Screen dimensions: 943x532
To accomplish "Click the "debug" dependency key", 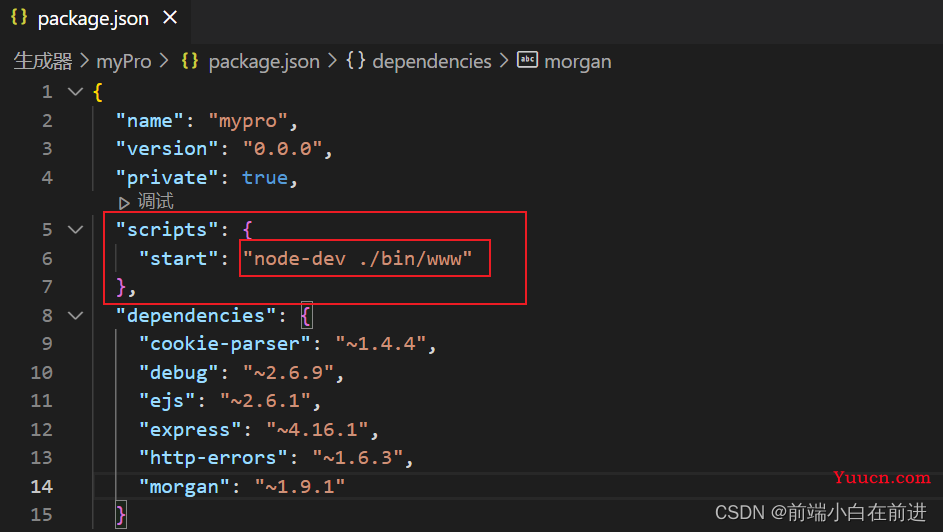I will [179, 373].
